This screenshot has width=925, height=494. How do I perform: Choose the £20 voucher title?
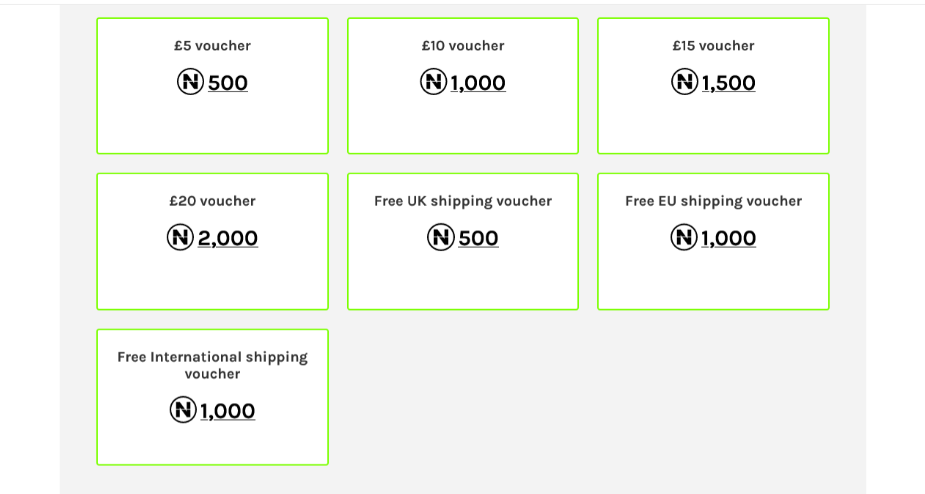pyautogui.click(x=212, y=201)
